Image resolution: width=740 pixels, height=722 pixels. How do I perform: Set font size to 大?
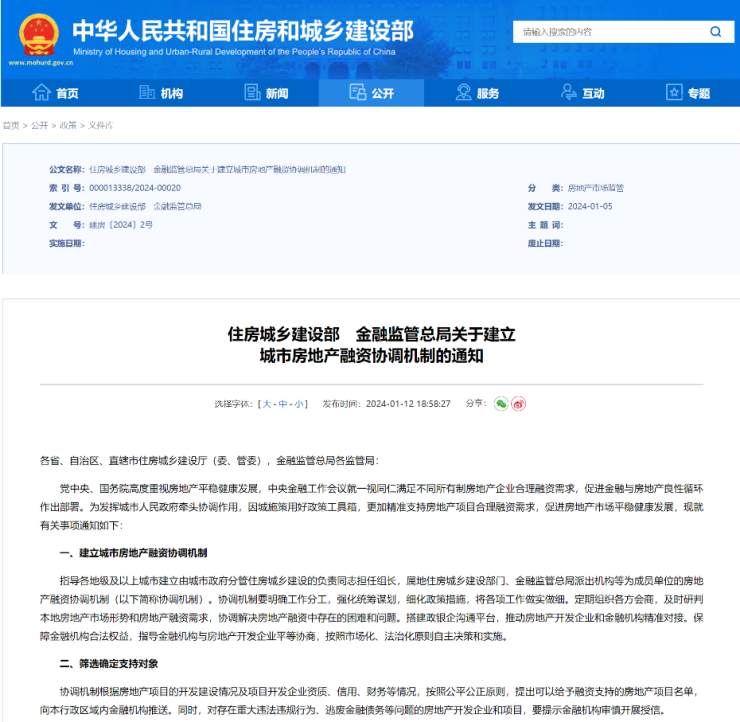coord(267,404)
